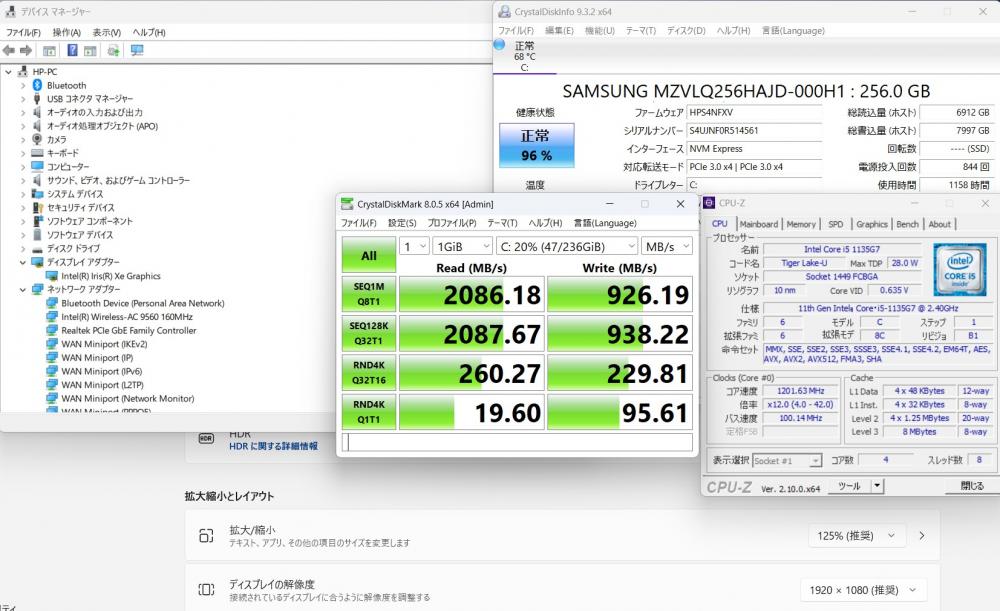Click the Bluetooth category icon in device tree
The image size is (1000, 611).
pos(37,85)
